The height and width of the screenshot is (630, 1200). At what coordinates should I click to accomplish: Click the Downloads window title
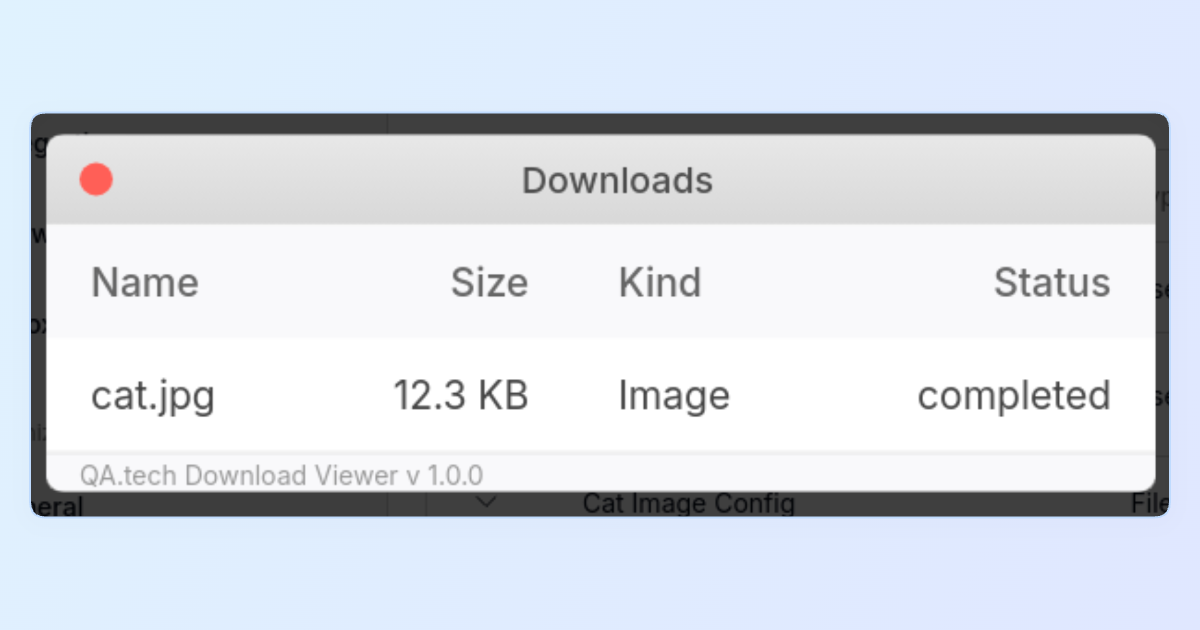point(617,181)
